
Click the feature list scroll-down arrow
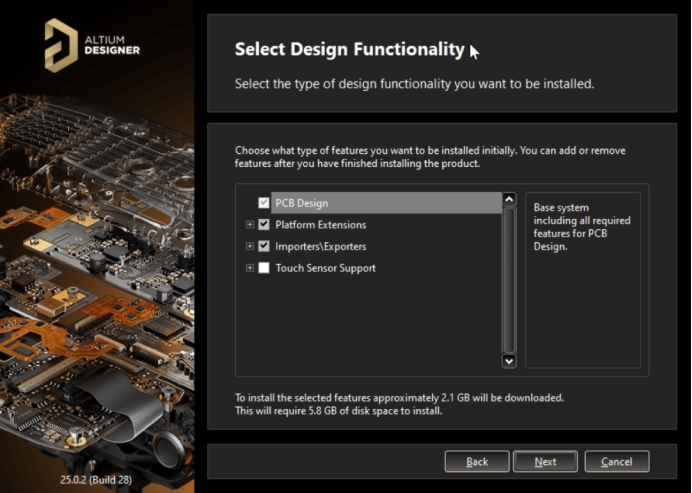pyautogui.click(x=508, y=360)
